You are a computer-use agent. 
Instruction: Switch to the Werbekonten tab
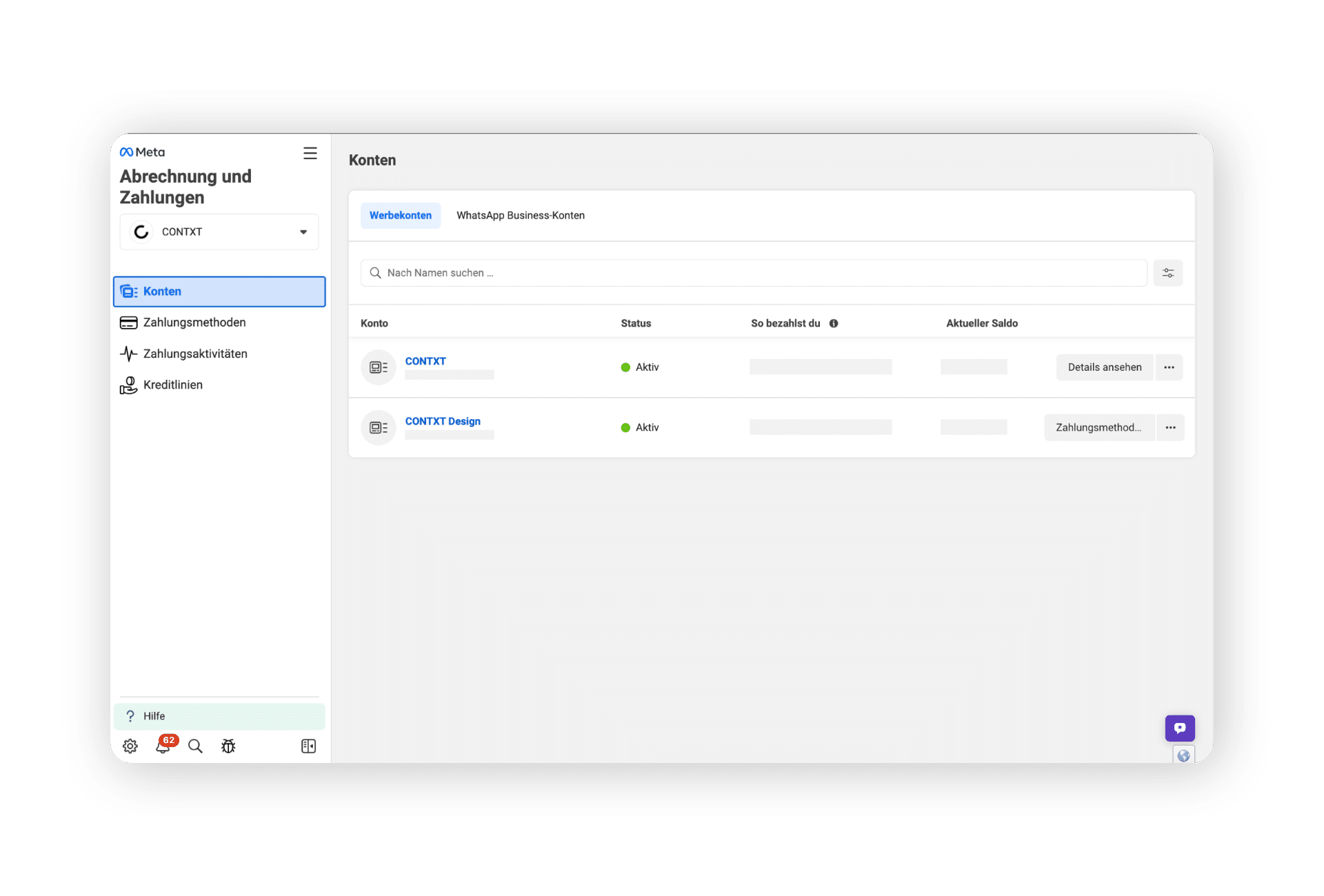[x=401, y=216]
